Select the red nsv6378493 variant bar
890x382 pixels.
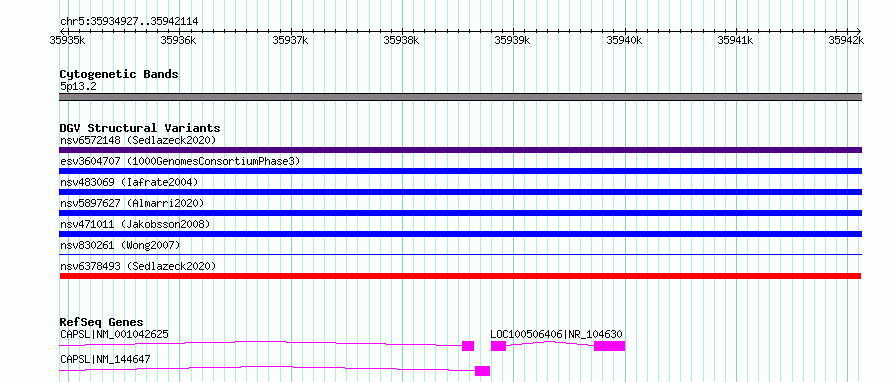[460, 276]
